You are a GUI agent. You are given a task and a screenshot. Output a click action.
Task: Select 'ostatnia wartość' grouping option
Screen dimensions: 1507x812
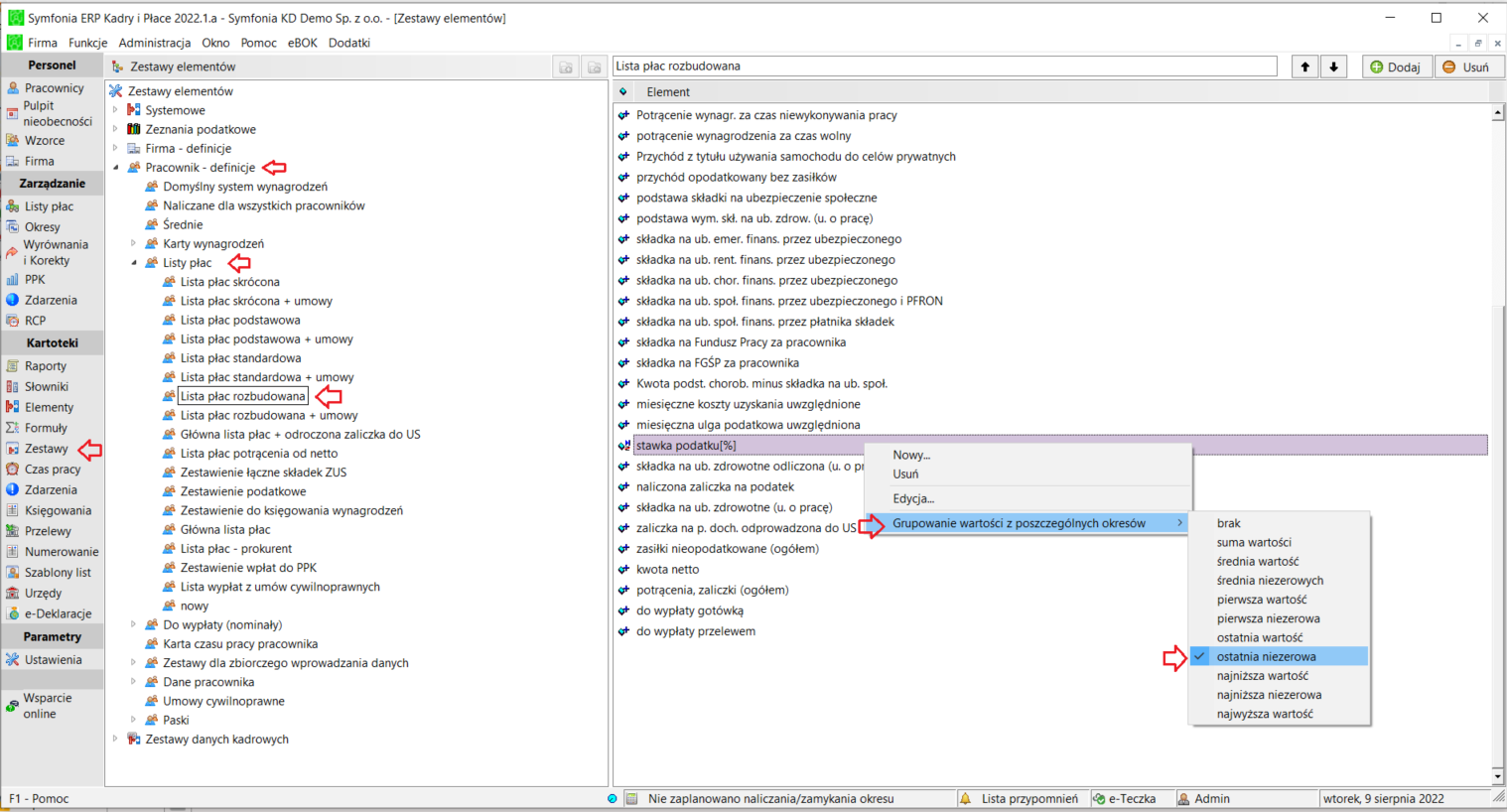(x=1280, y=637)
